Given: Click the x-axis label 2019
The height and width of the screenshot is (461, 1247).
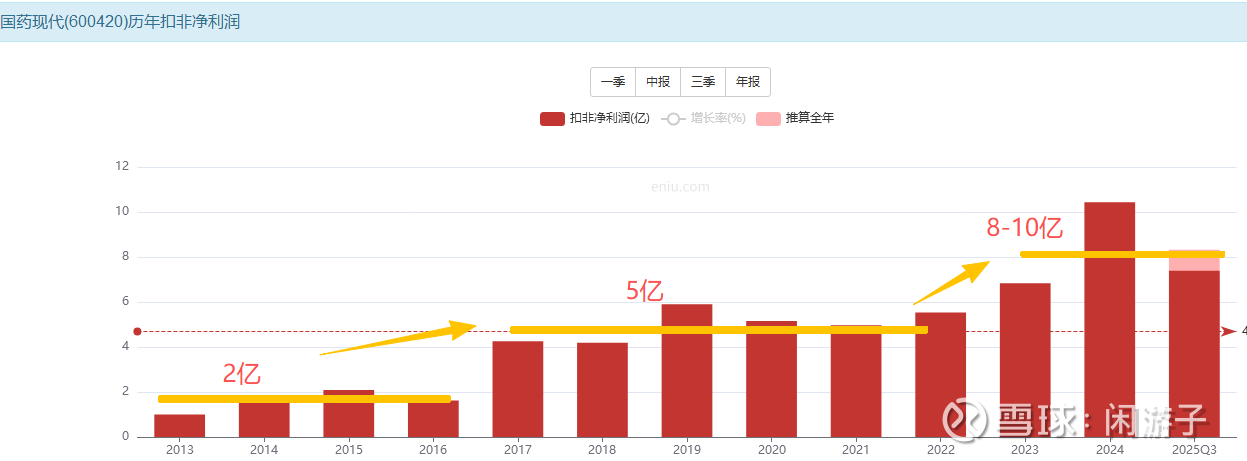Looking at the screenshot, I should pyautogui.click(x=687, y=450).
